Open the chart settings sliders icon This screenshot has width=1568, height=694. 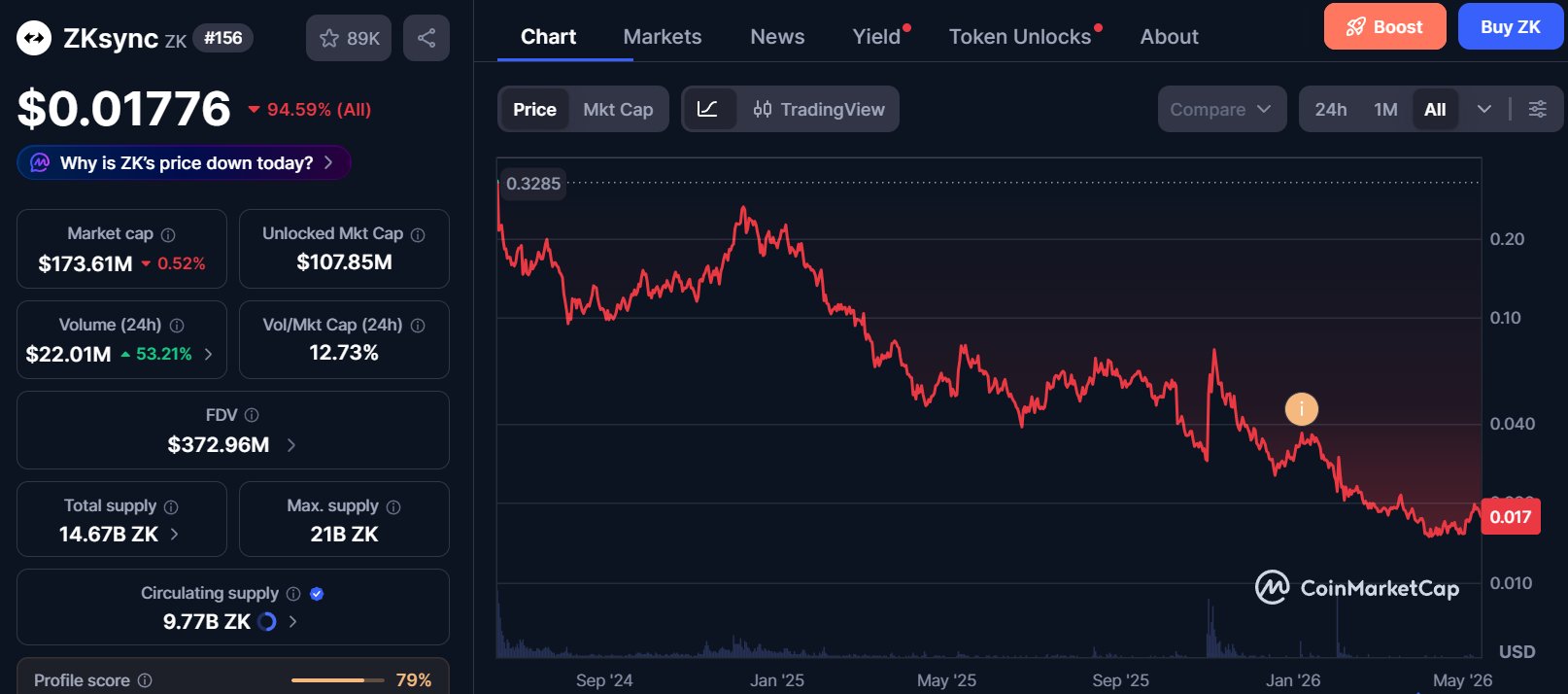coord(1538,109)
